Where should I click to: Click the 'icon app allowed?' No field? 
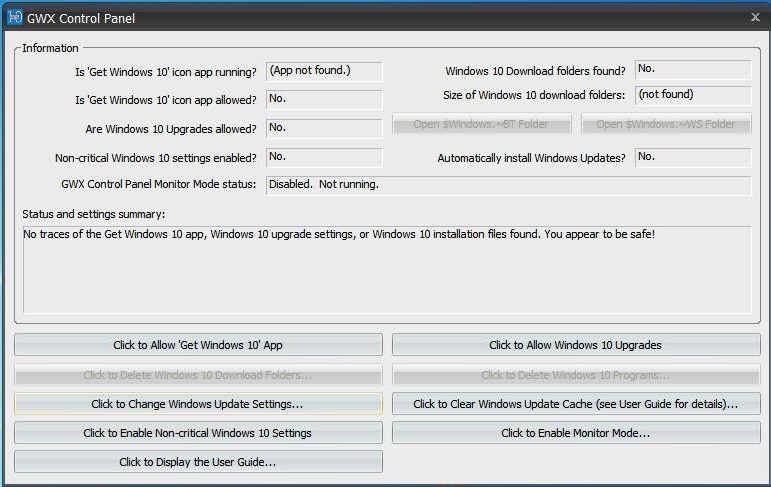324,99
